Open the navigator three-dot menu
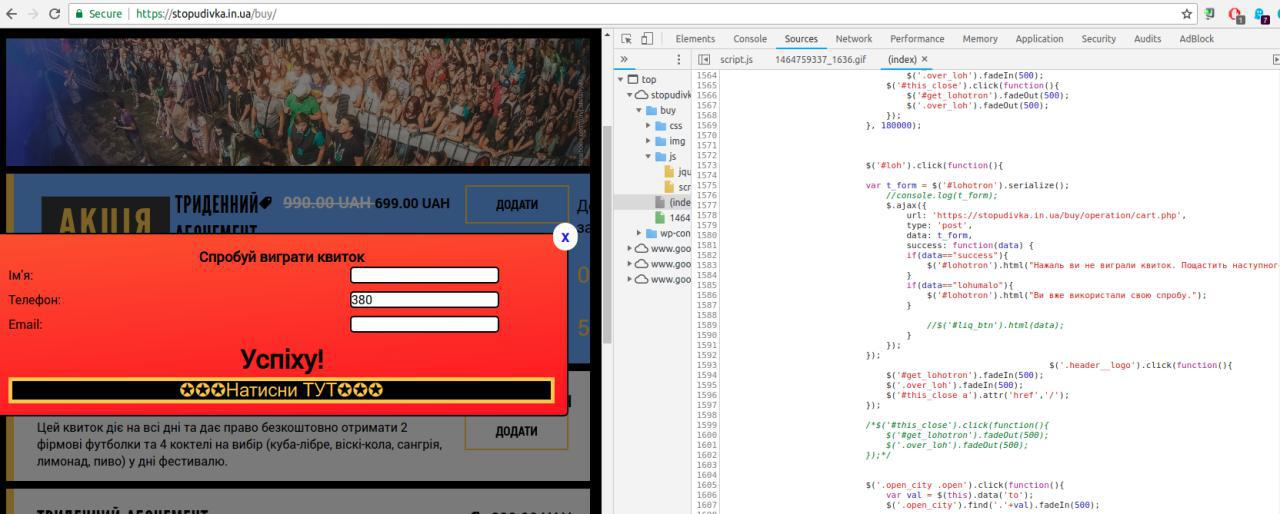 (x=679, y=59)
